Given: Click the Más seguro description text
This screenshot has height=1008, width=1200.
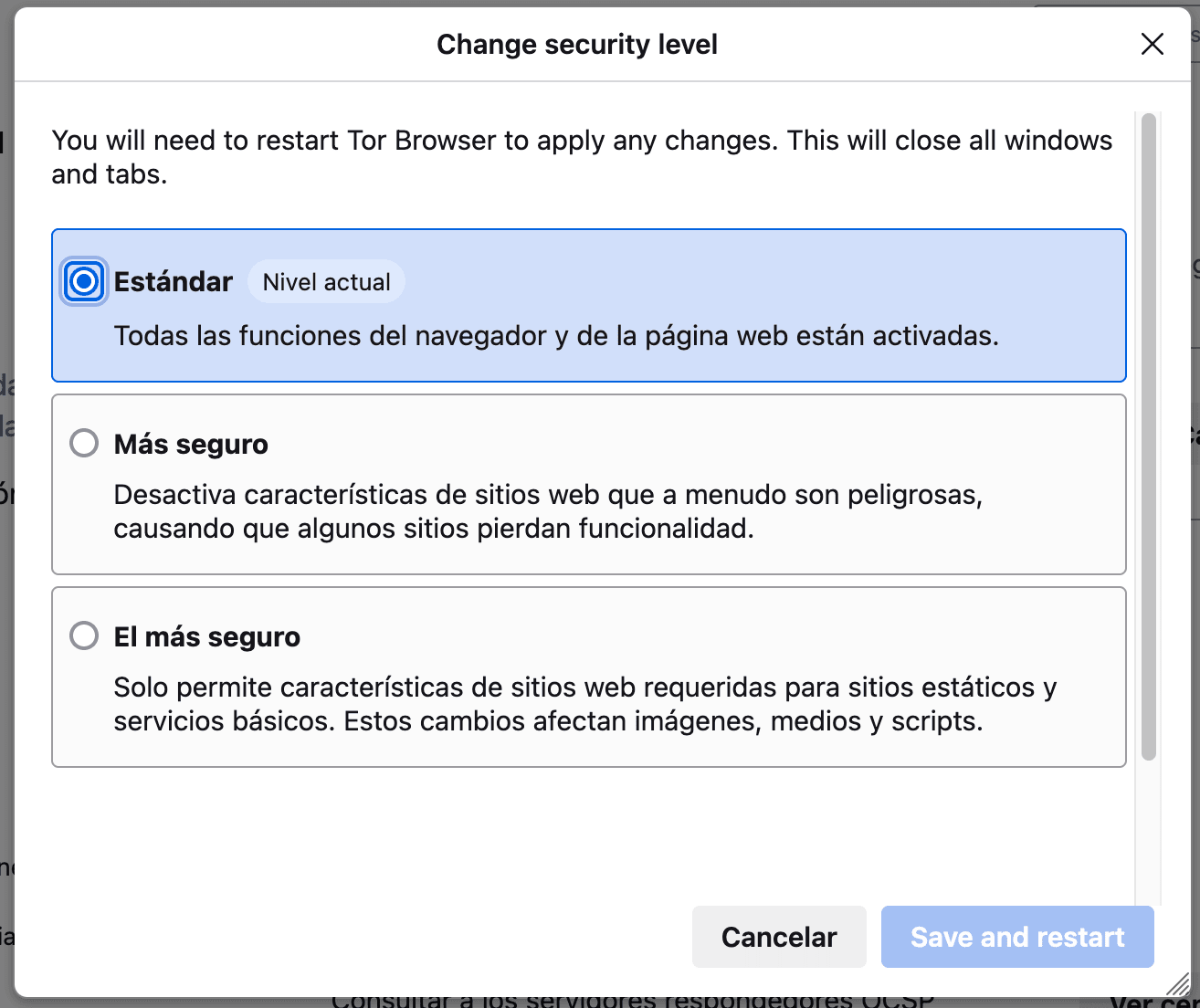Looking at the screenshot, I should coord(548,510).
